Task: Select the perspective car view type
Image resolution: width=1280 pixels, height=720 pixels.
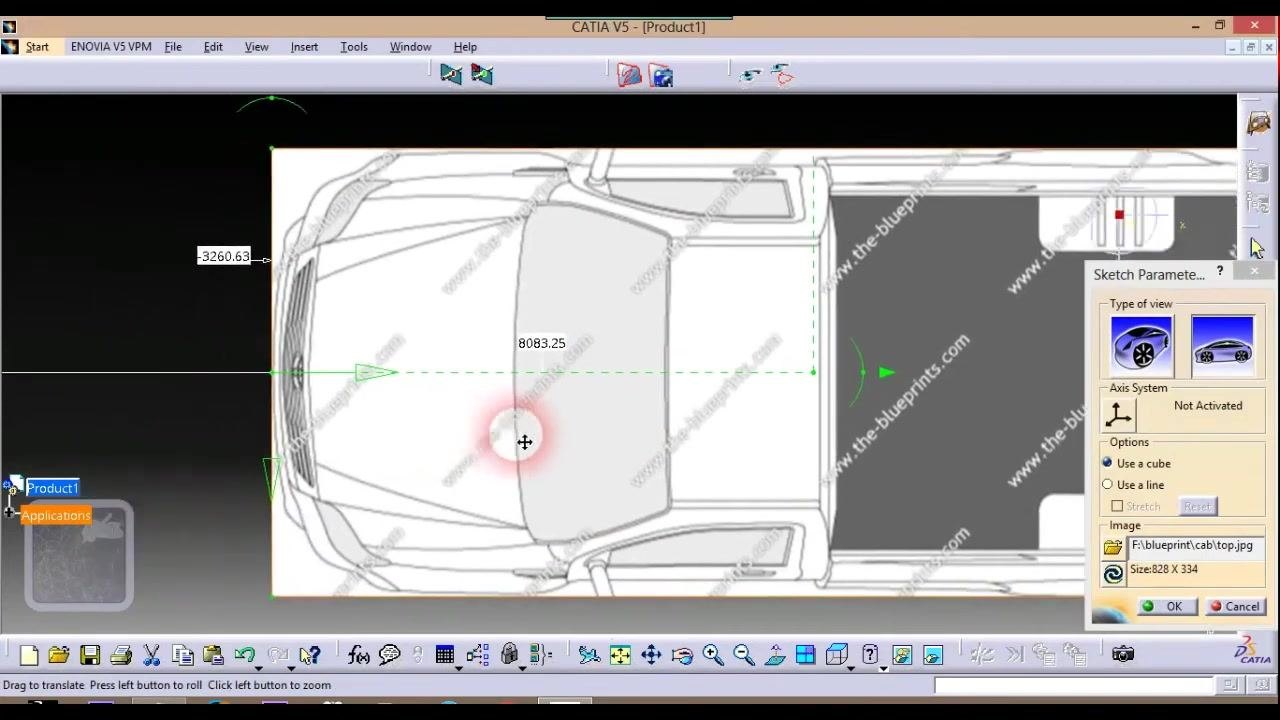Action: pos(1142,344)
